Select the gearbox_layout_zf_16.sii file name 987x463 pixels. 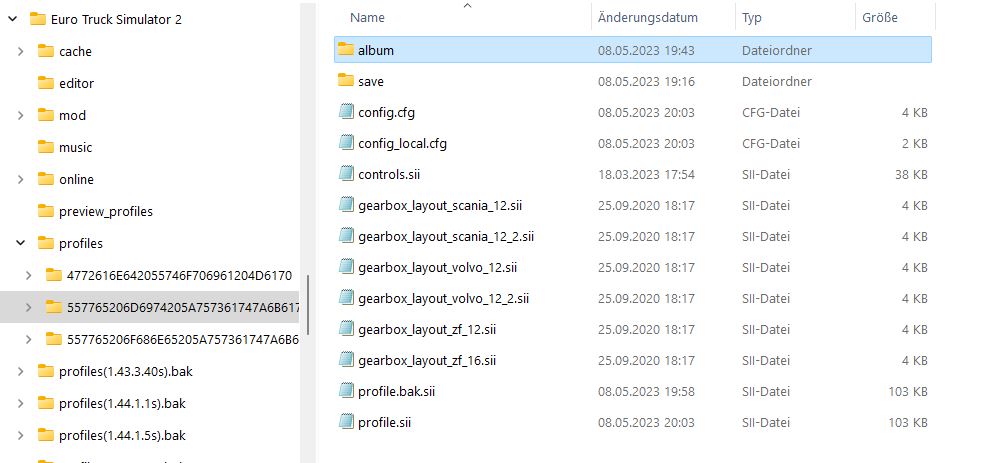(x=427, y=360)
